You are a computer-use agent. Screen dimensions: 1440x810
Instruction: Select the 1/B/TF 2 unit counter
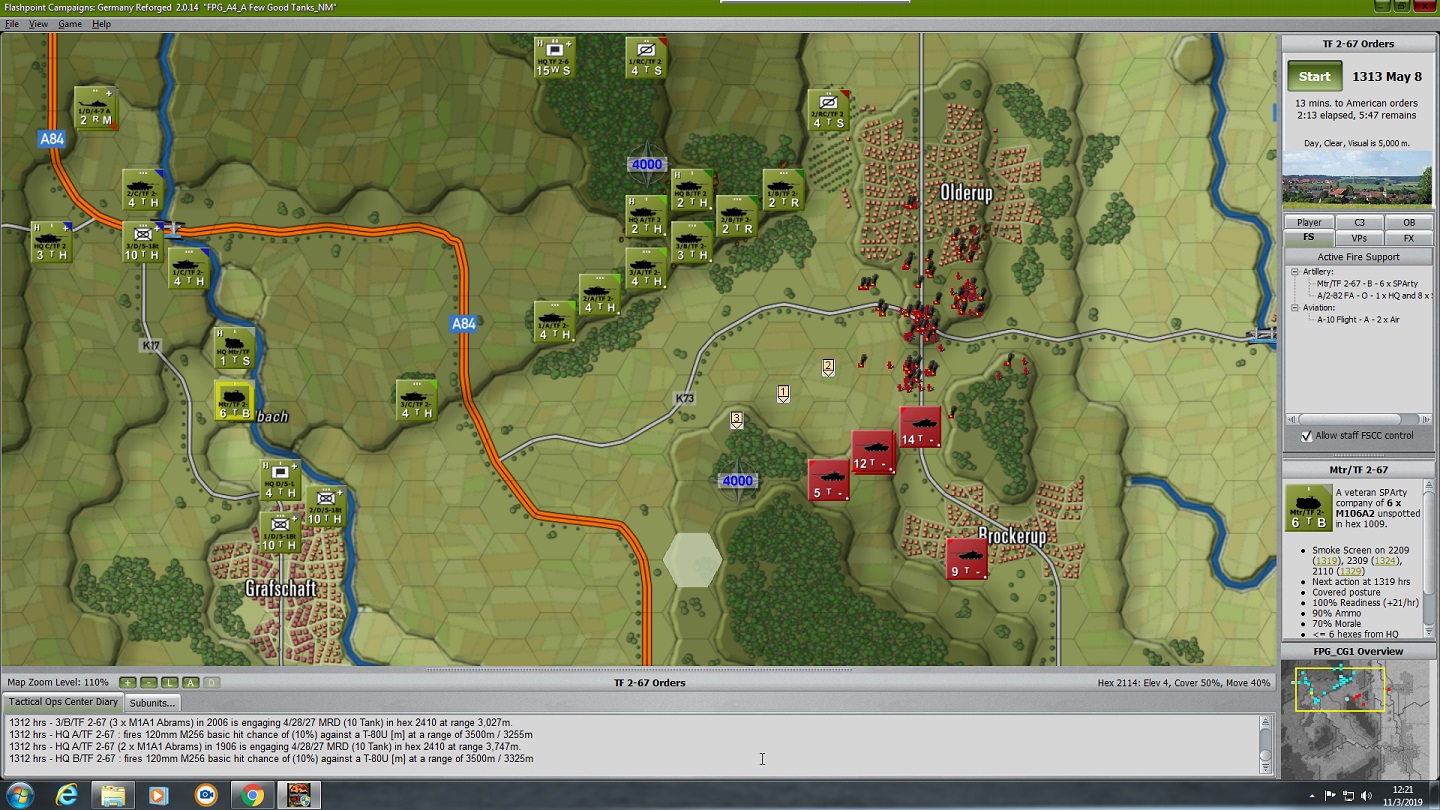pos(783,190)
